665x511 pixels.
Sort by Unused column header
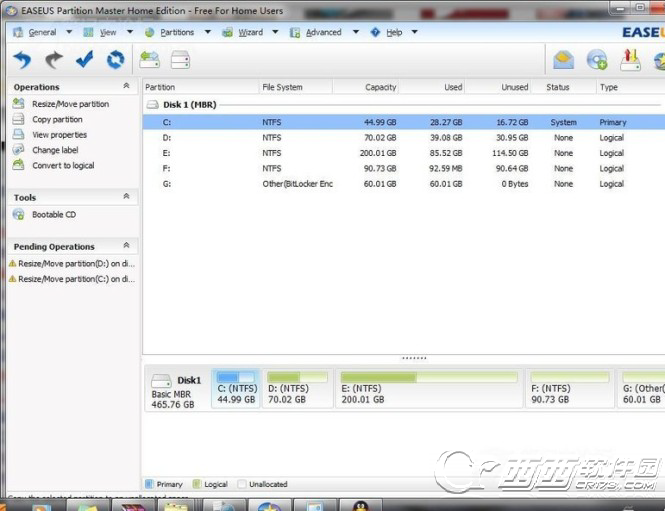(x=498, y=87)
